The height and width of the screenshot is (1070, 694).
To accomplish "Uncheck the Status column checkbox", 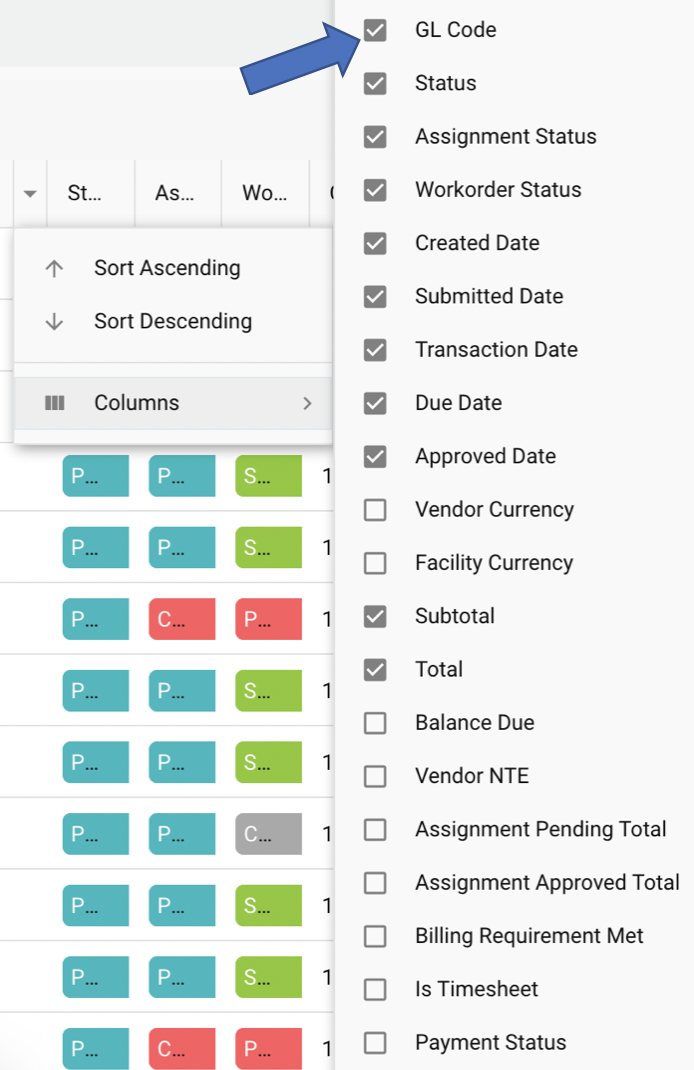I will pos(375,83).
